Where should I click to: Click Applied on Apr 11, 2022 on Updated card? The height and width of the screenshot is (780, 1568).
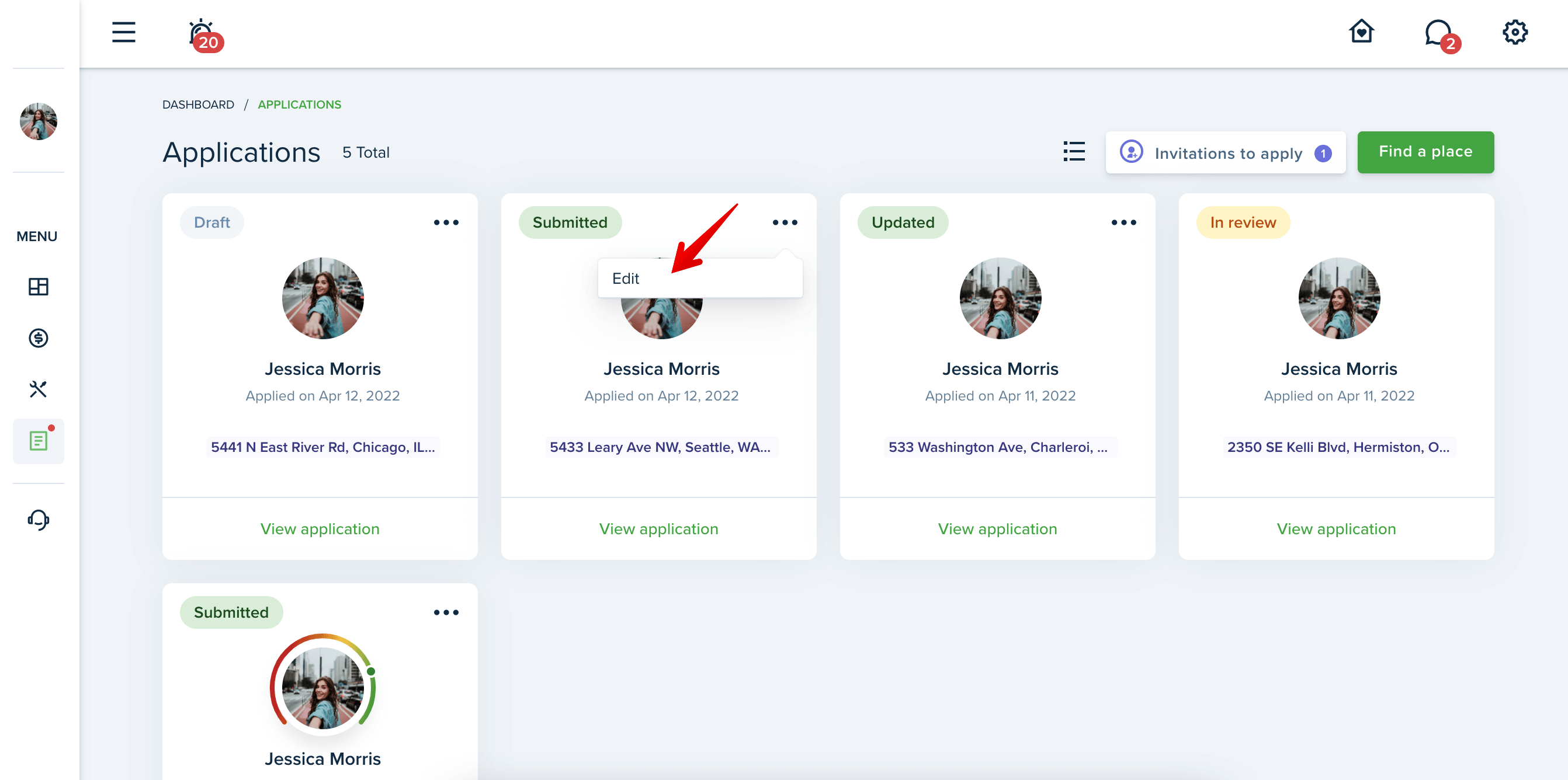click(1000, 396)
